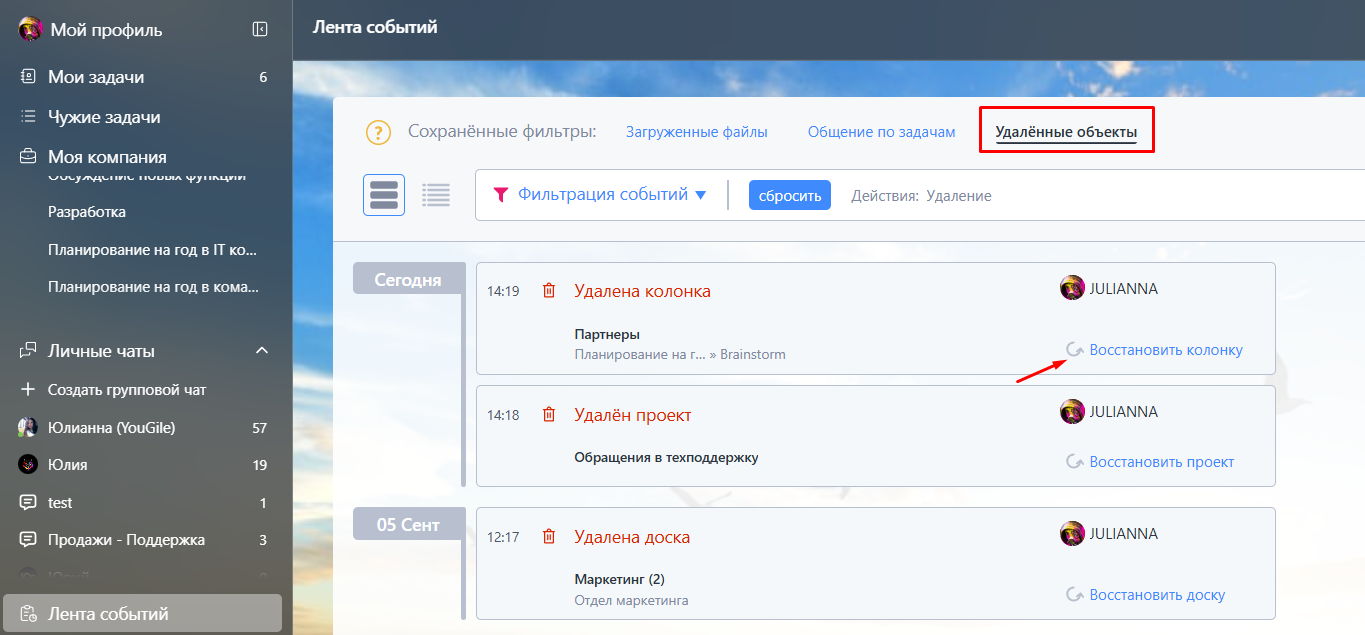This screenshot has width=1365, height=635.
Task: Click restore icon next to Восстановить колонку
Action: [x=1075, y=350]
